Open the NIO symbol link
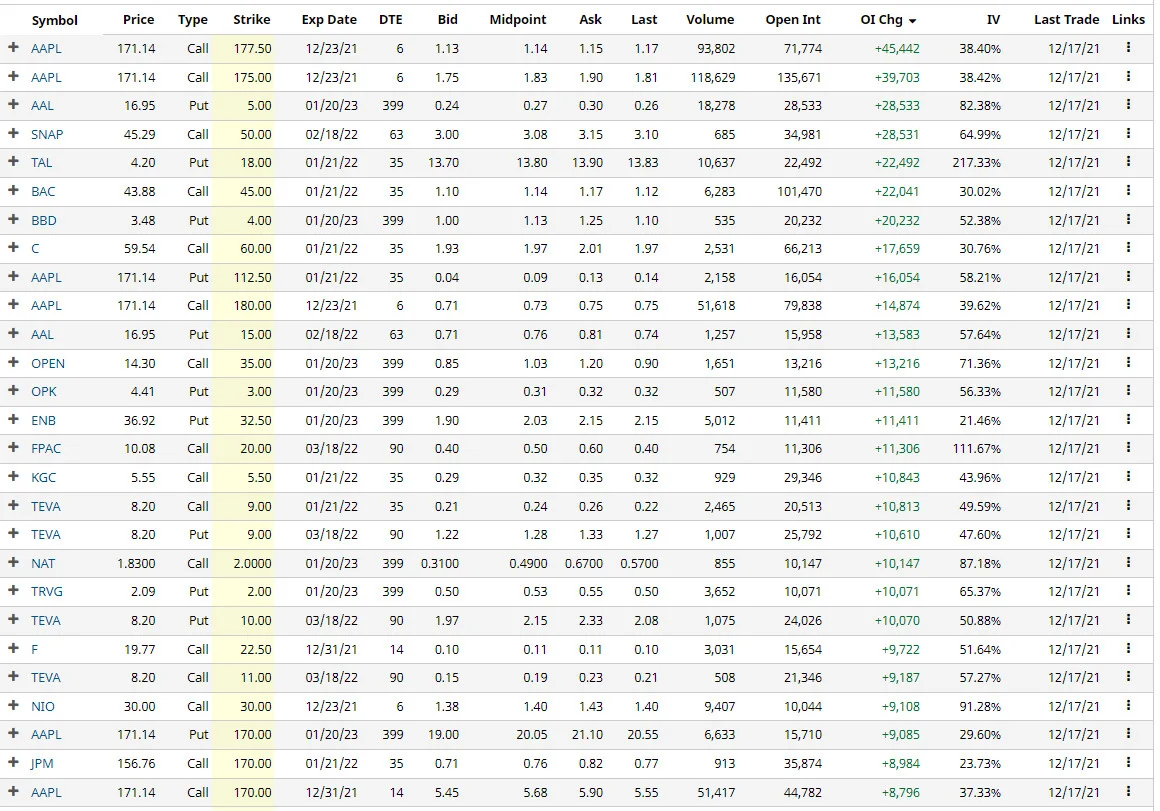This screenshot has width=1160, height=811. click(43, 706)
